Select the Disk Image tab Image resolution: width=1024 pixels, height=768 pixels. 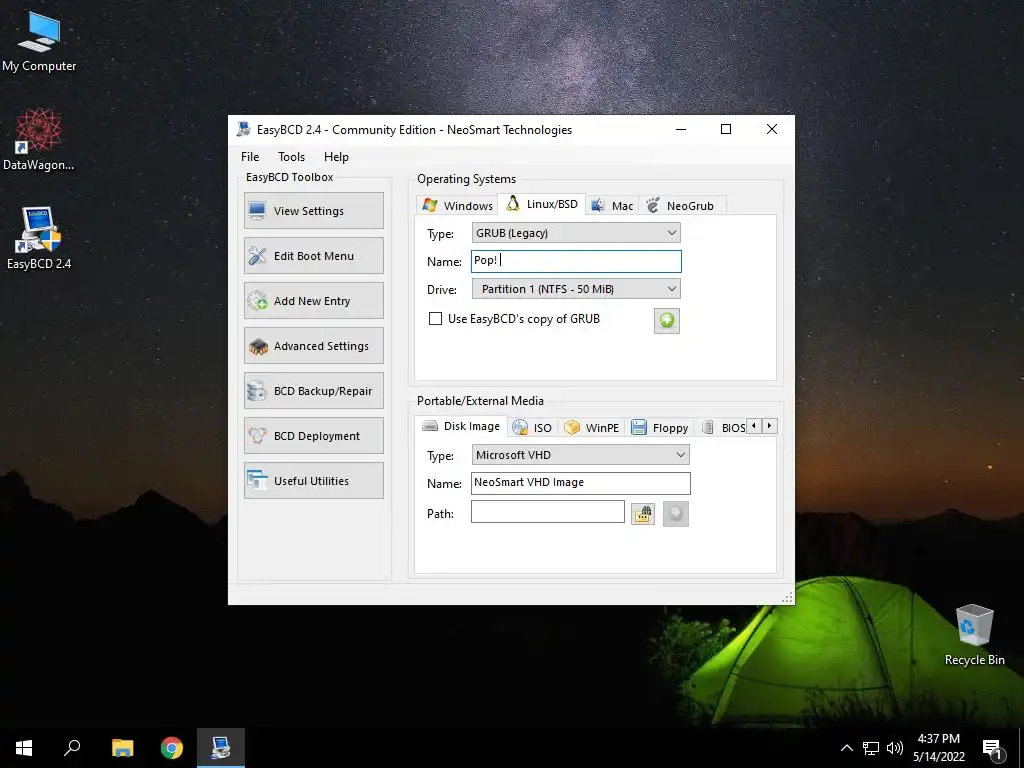(461, 426)
